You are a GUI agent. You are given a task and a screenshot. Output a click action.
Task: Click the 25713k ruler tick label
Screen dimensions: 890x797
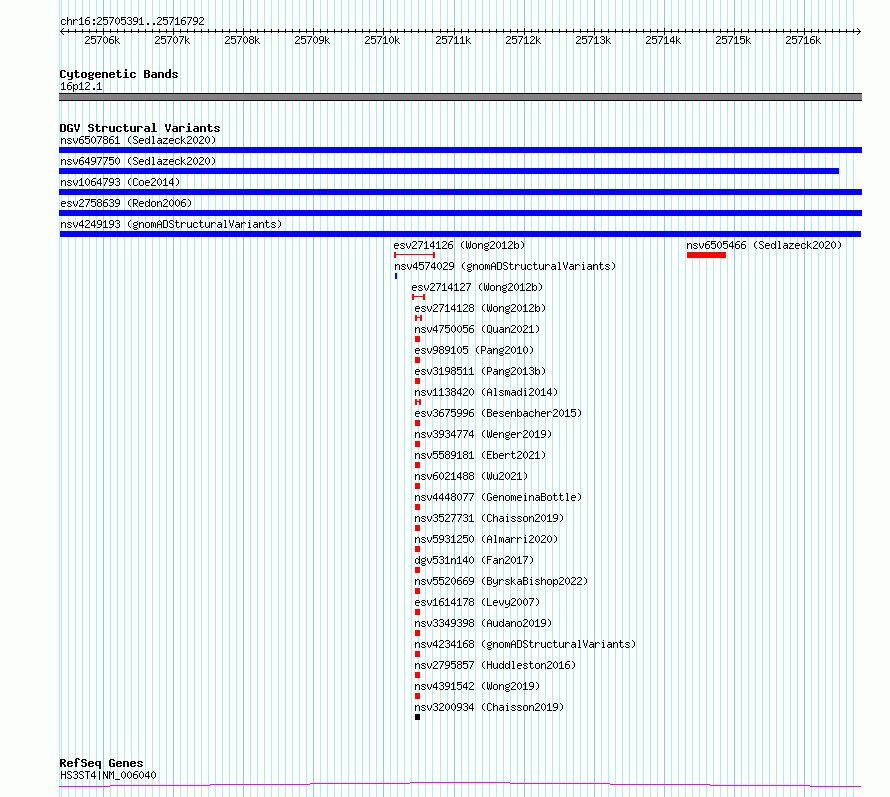coord(593,40)
